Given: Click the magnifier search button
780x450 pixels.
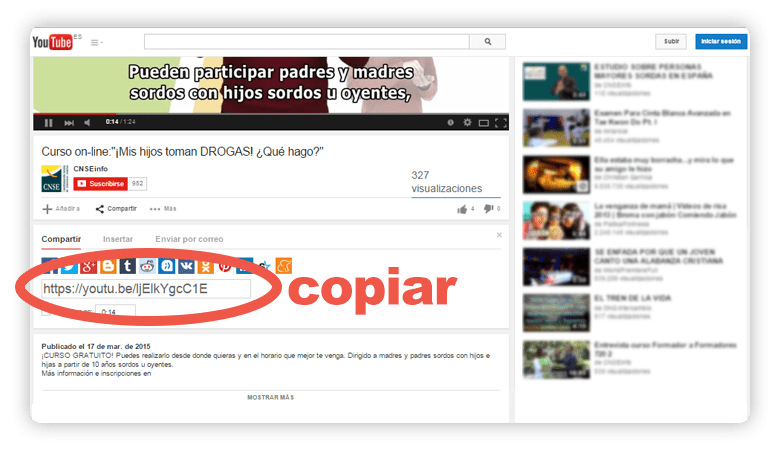Looking at the screenshot, I should (x=488, y=42).
